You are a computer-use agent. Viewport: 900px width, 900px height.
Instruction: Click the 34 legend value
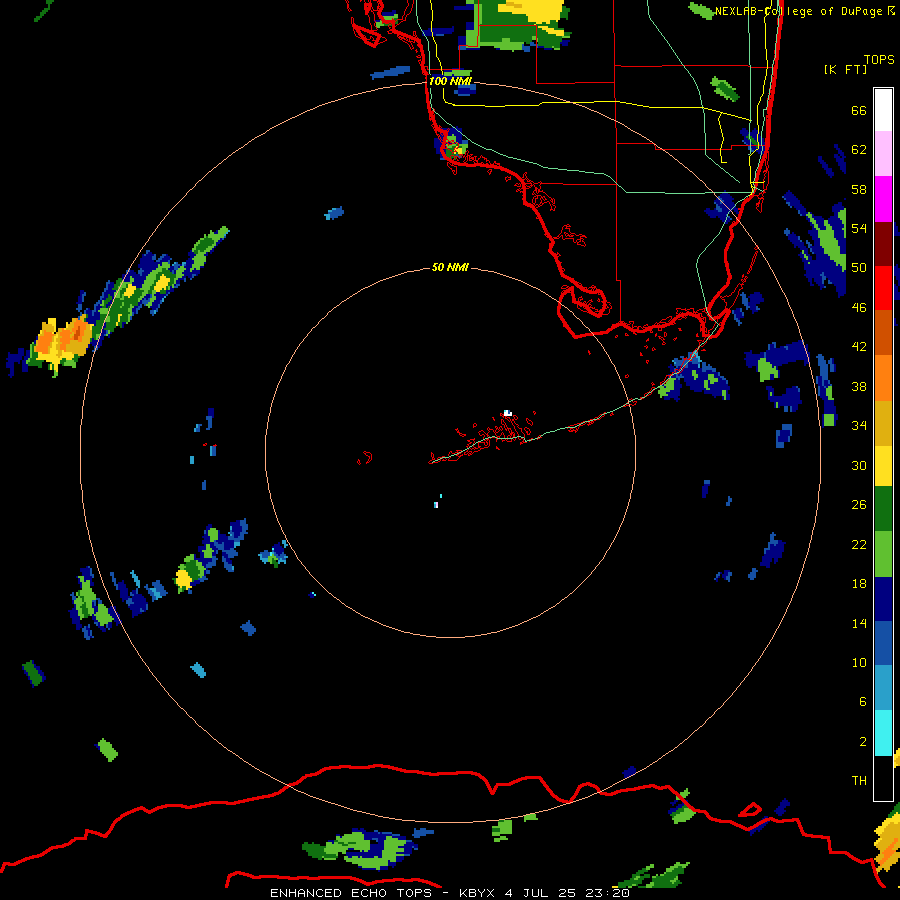(x=859, y=426)
